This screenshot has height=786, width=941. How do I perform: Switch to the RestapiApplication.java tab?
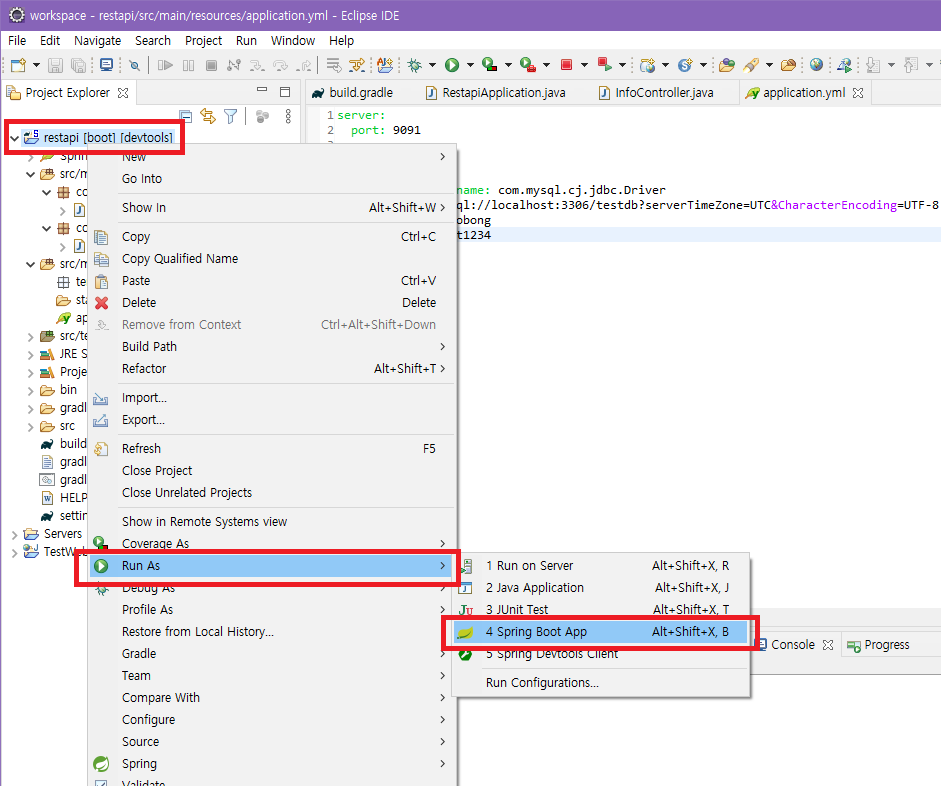[x=496, y=93]
